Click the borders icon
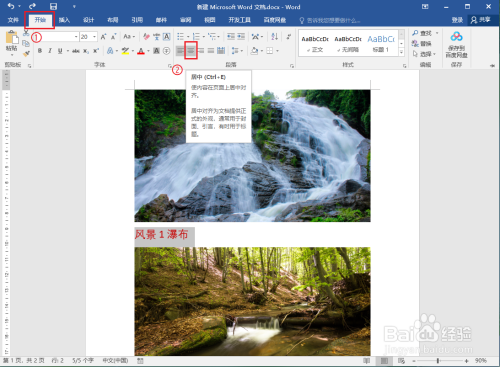The width and height of the screenshot is (500, 367). pos(270,51)
